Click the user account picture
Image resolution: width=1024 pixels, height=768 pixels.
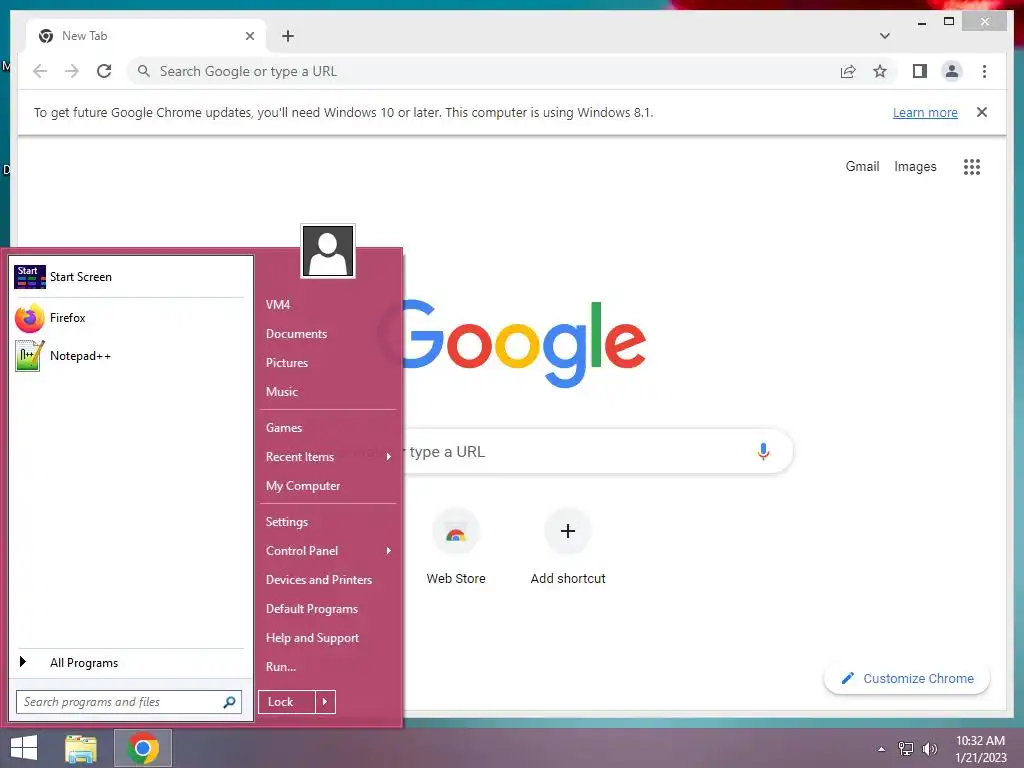[328, 251]
